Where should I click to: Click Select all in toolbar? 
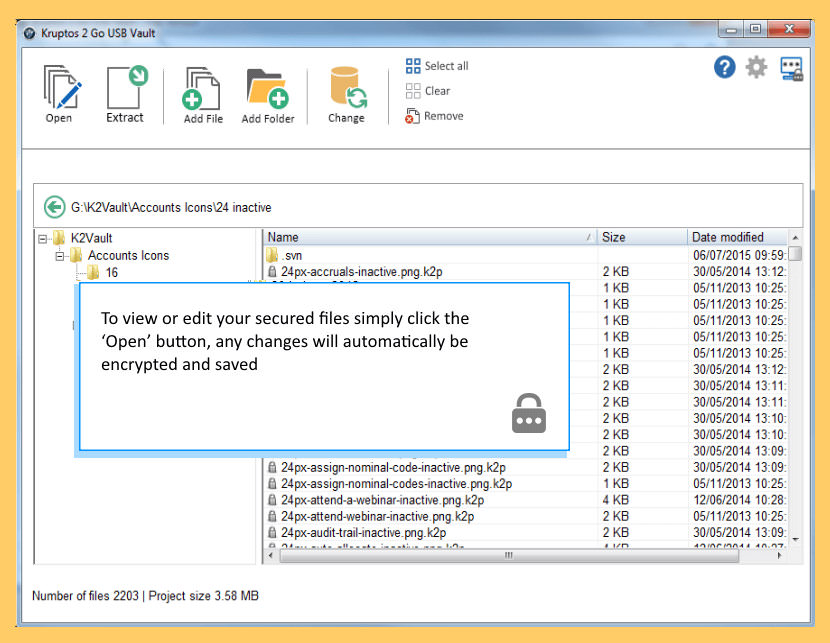tap(437, 66)
